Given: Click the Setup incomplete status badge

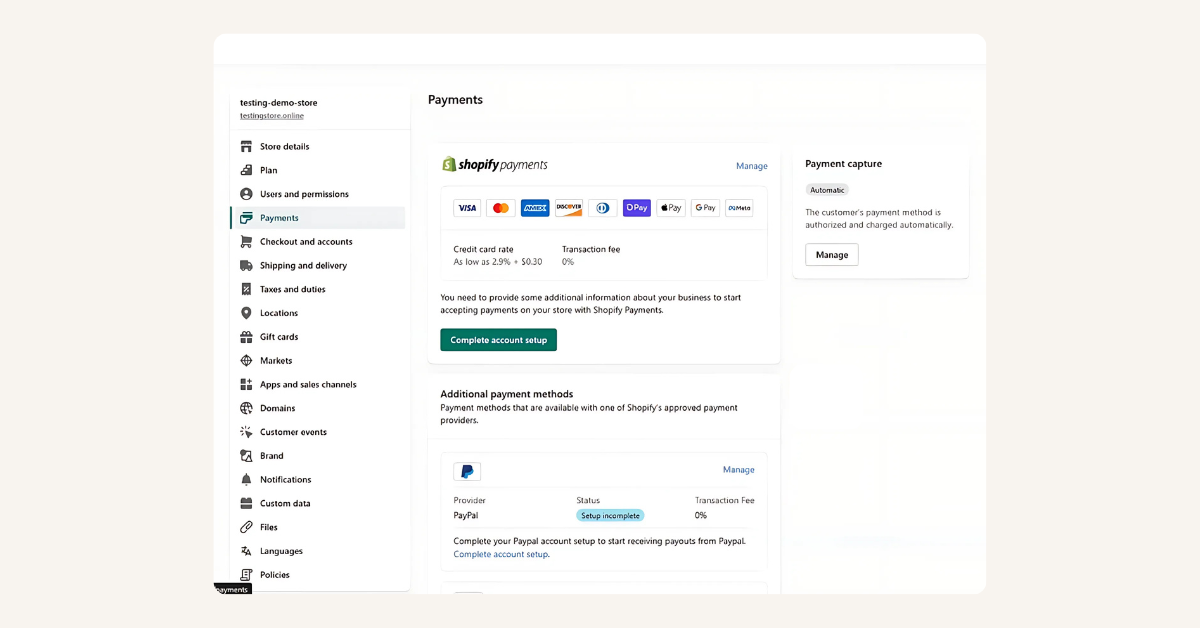Looking at the screenshot, I should pos(610,515).
